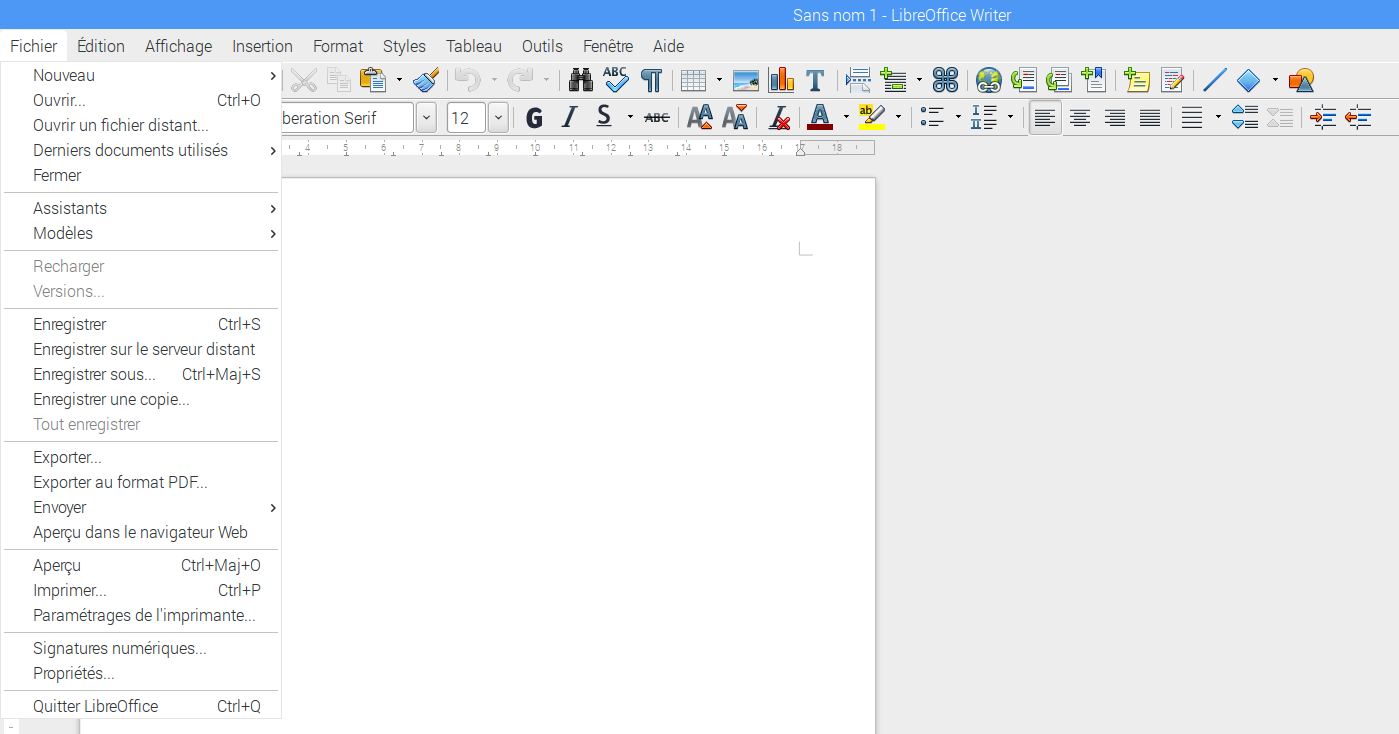Click the font color swatch A
This screenshot has height=734, width=1399.
820,118
